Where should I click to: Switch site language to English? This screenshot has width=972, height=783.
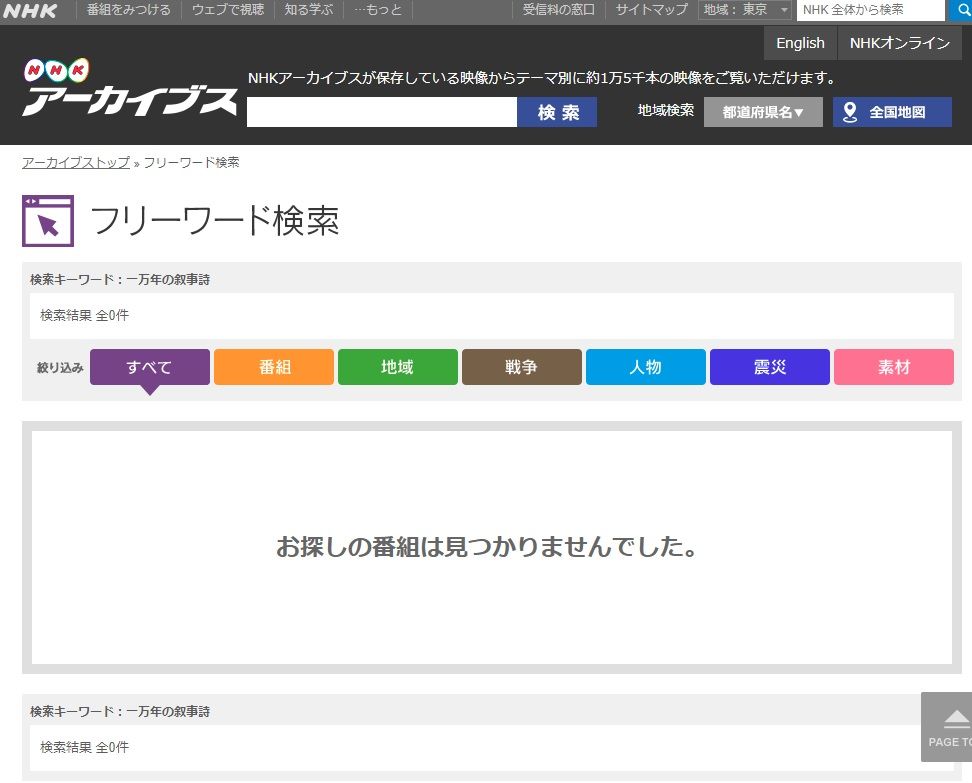point(800,43)
